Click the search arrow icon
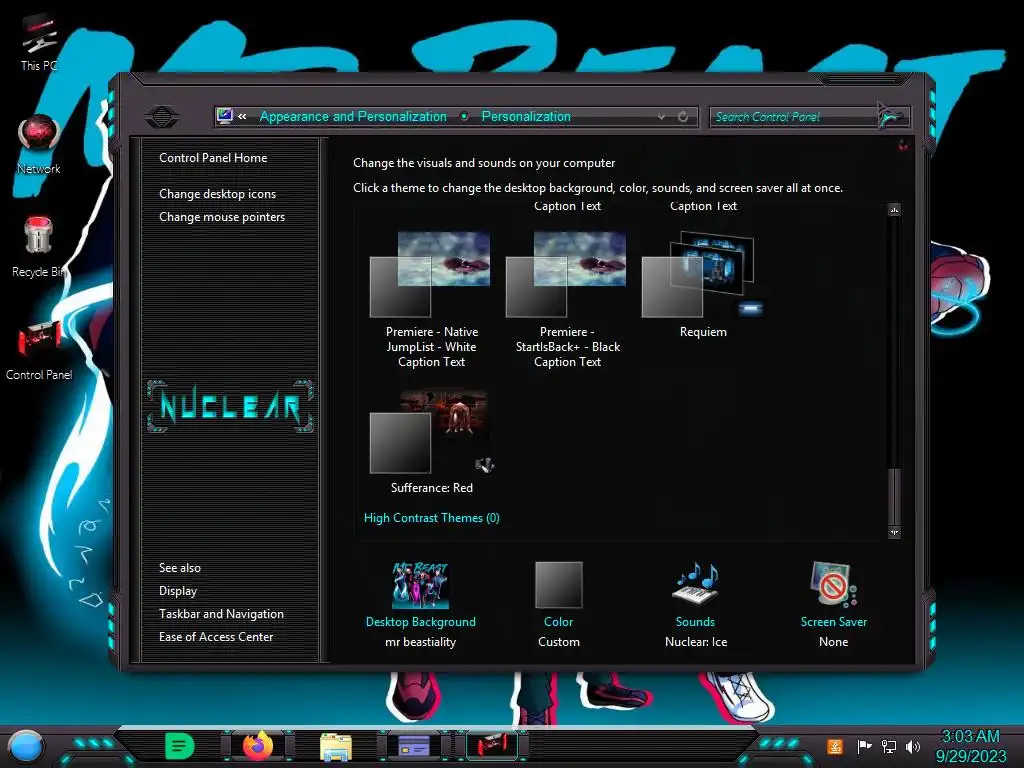1024x768 pixels. pos(891,116)
